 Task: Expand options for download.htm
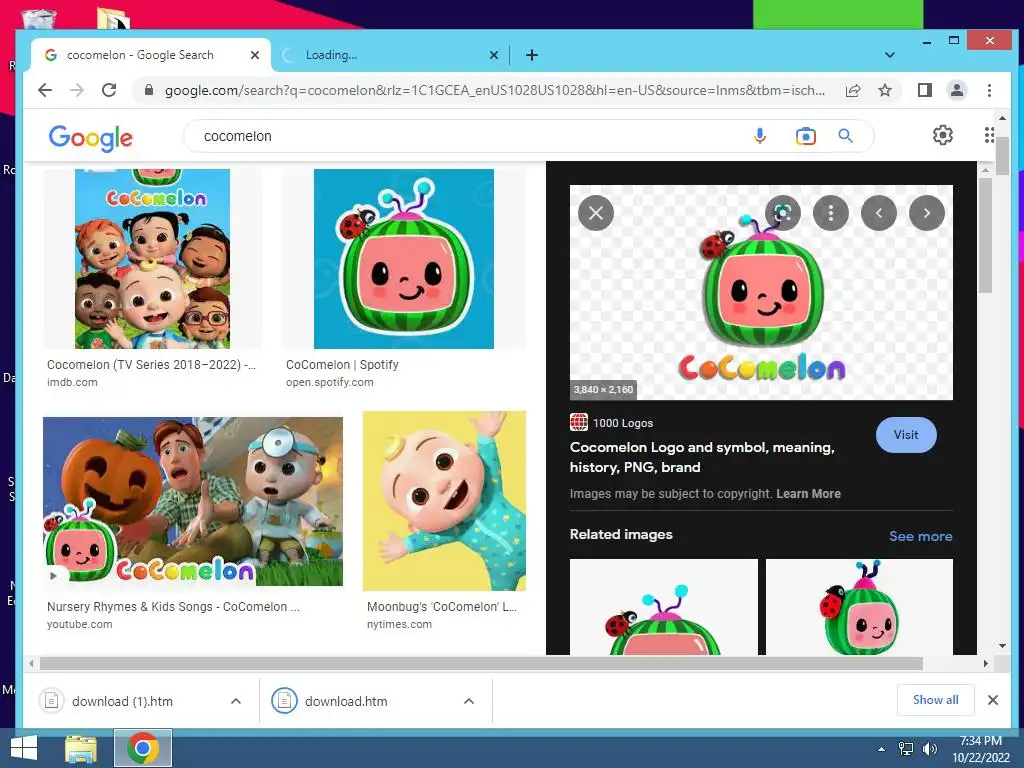[x=469, y=701]
